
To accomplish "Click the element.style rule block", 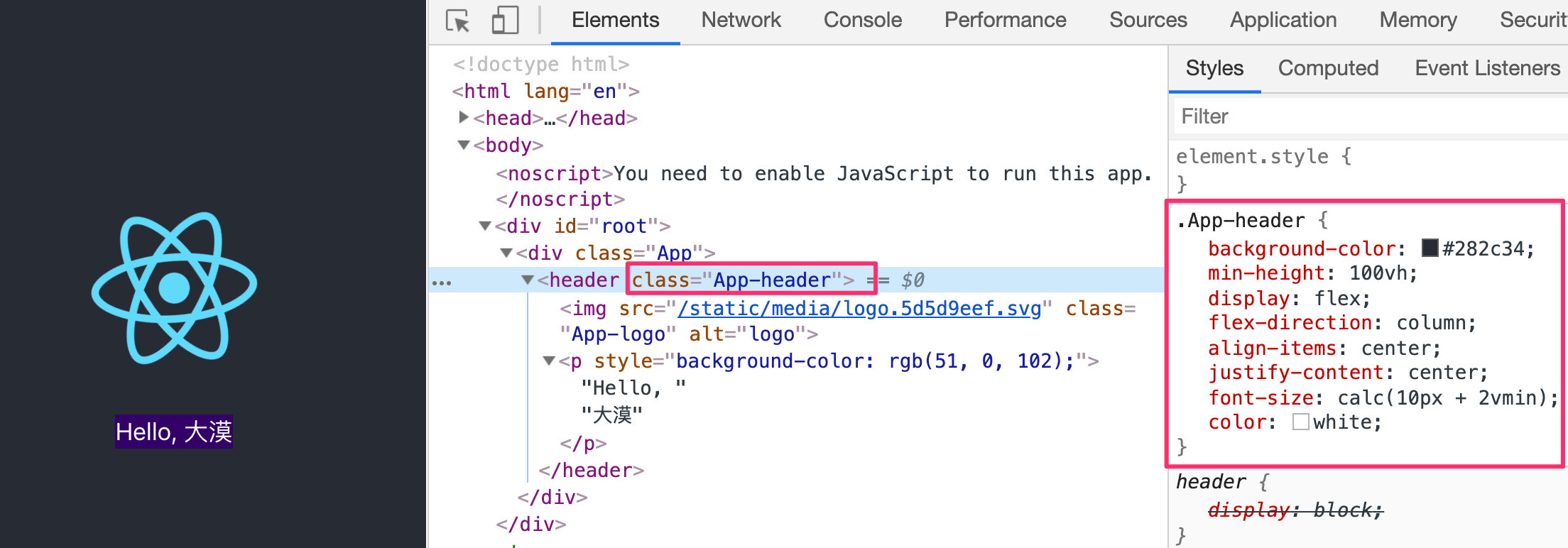I will tap(1264, 169).
